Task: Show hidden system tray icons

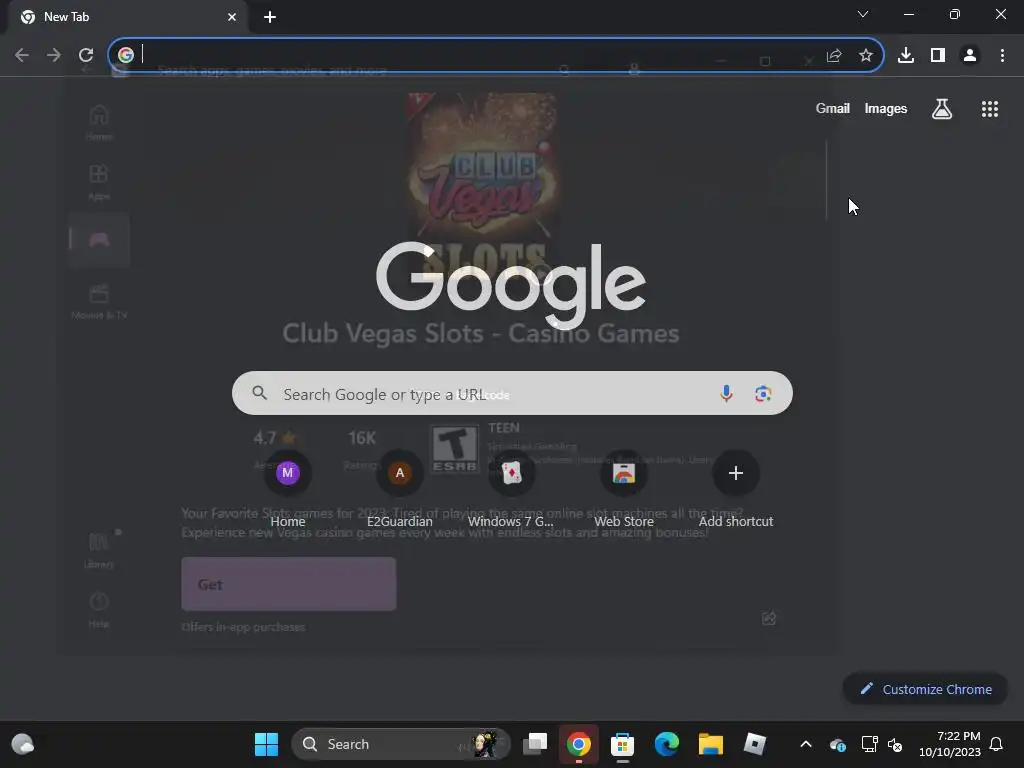Action: click(x=806, y=744)
